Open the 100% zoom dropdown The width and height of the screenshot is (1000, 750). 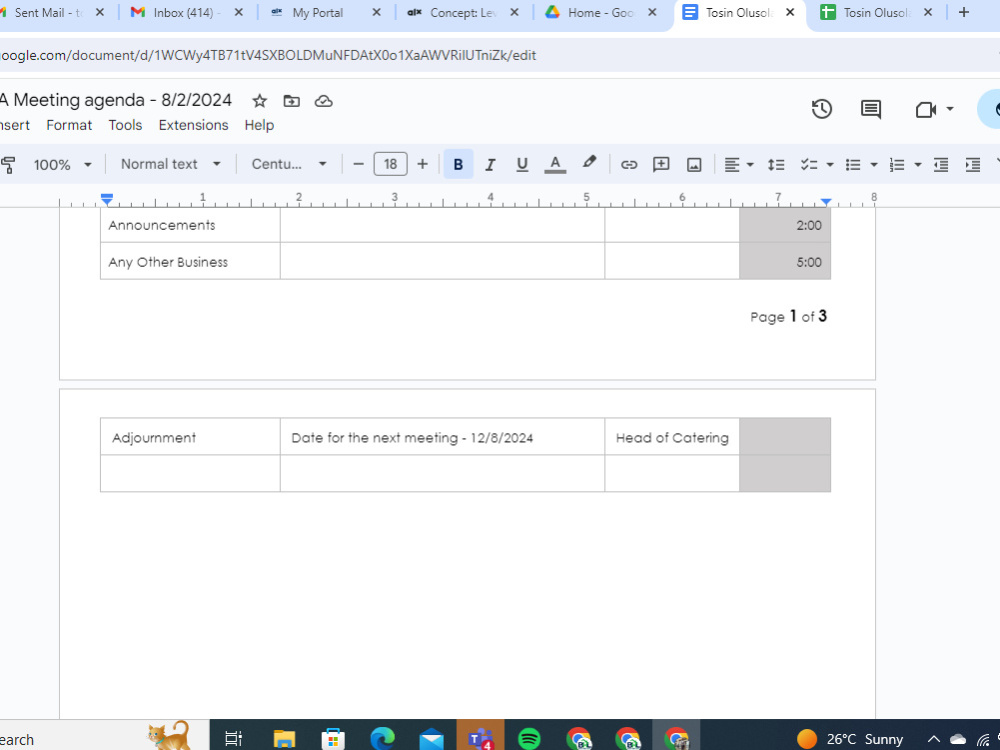tap(62, 165)
